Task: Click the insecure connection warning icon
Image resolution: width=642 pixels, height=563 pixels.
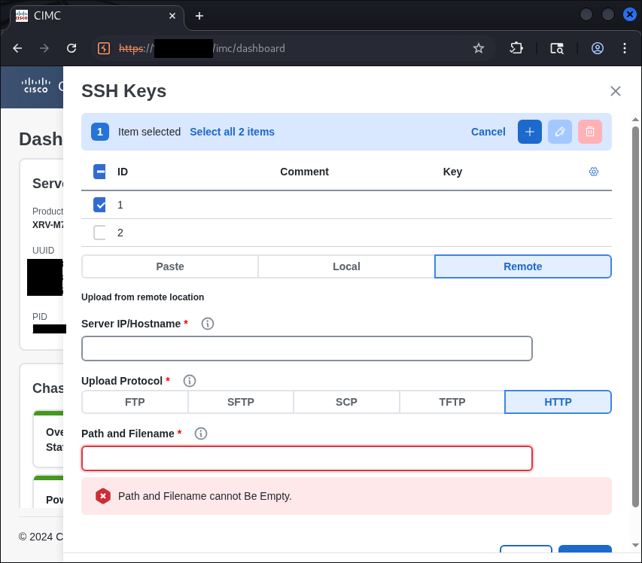Action: (x=104, y=48)
